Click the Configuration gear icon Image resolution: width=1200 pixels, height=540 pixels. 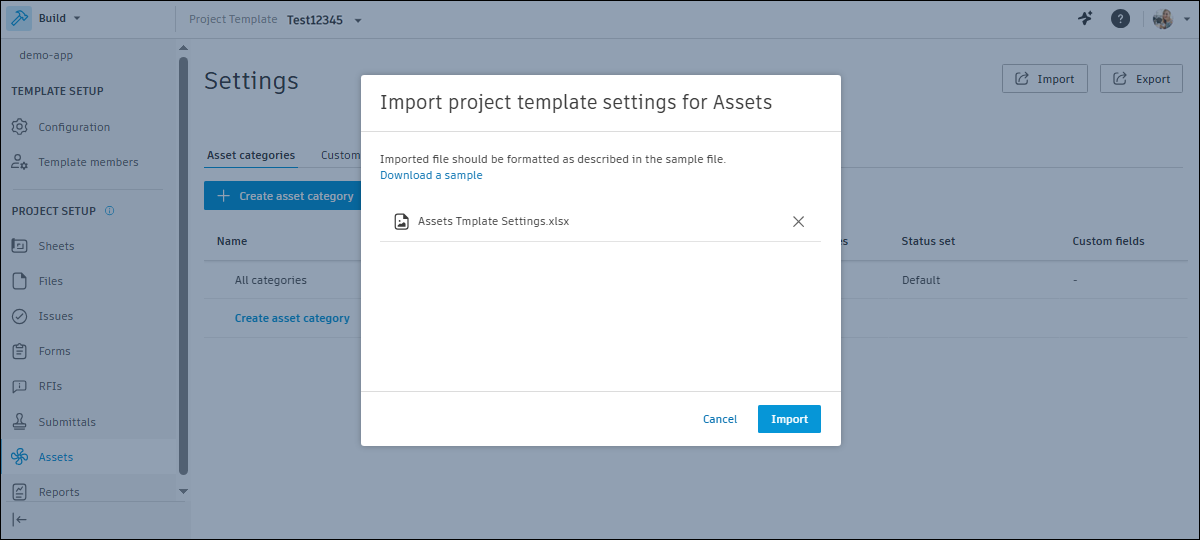point(19,127)
